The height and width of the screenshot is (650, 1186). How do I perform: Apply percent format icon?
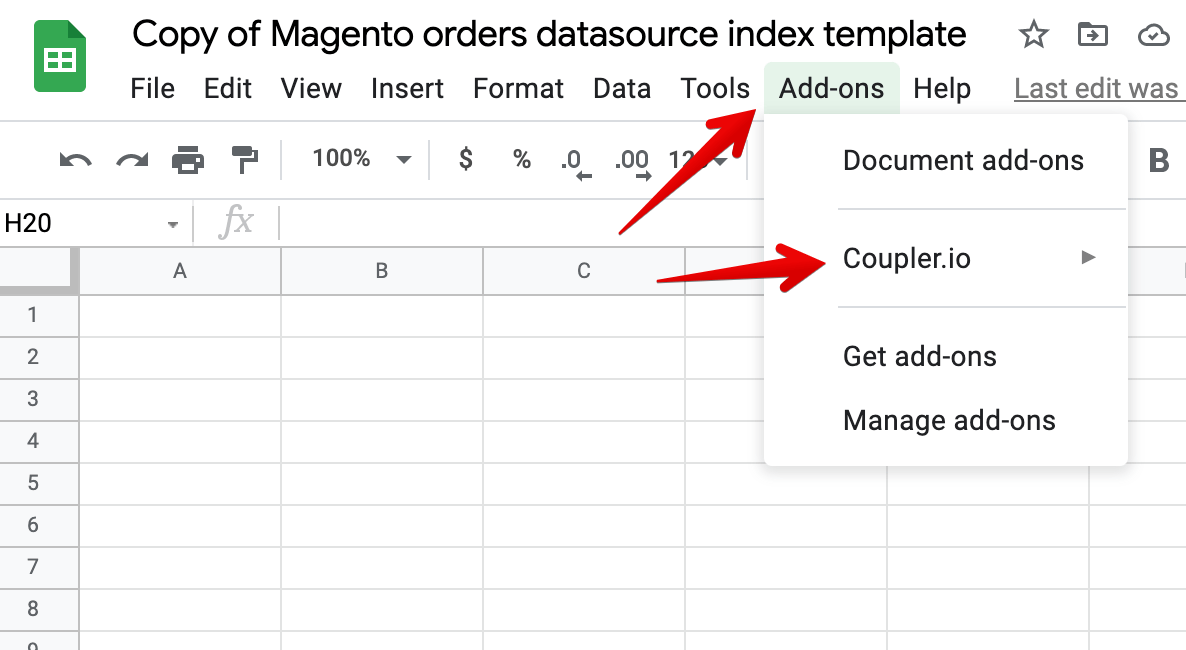pos(521,159)
